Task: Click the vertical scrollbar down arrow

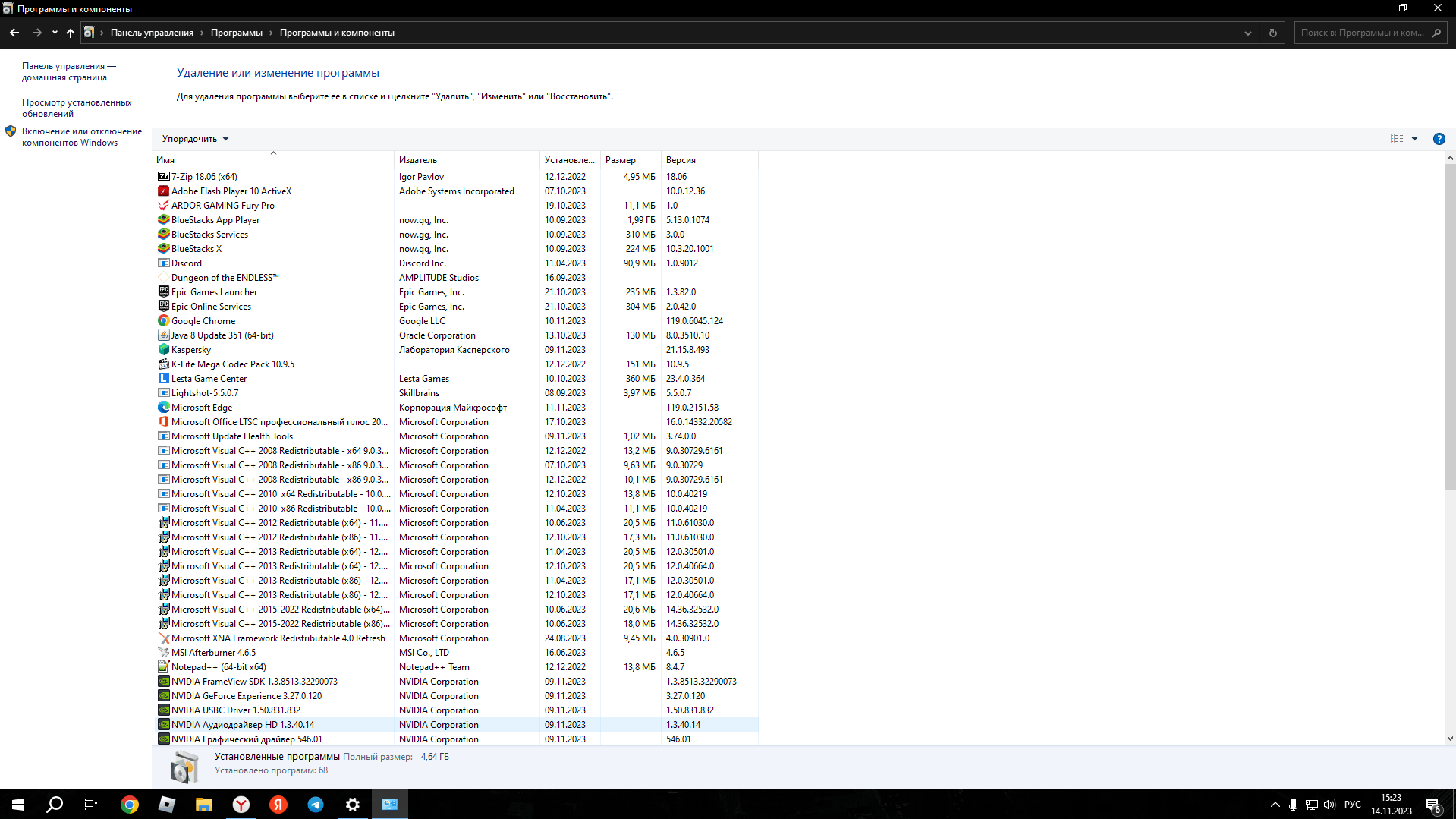Action: tap(1449, 739)
